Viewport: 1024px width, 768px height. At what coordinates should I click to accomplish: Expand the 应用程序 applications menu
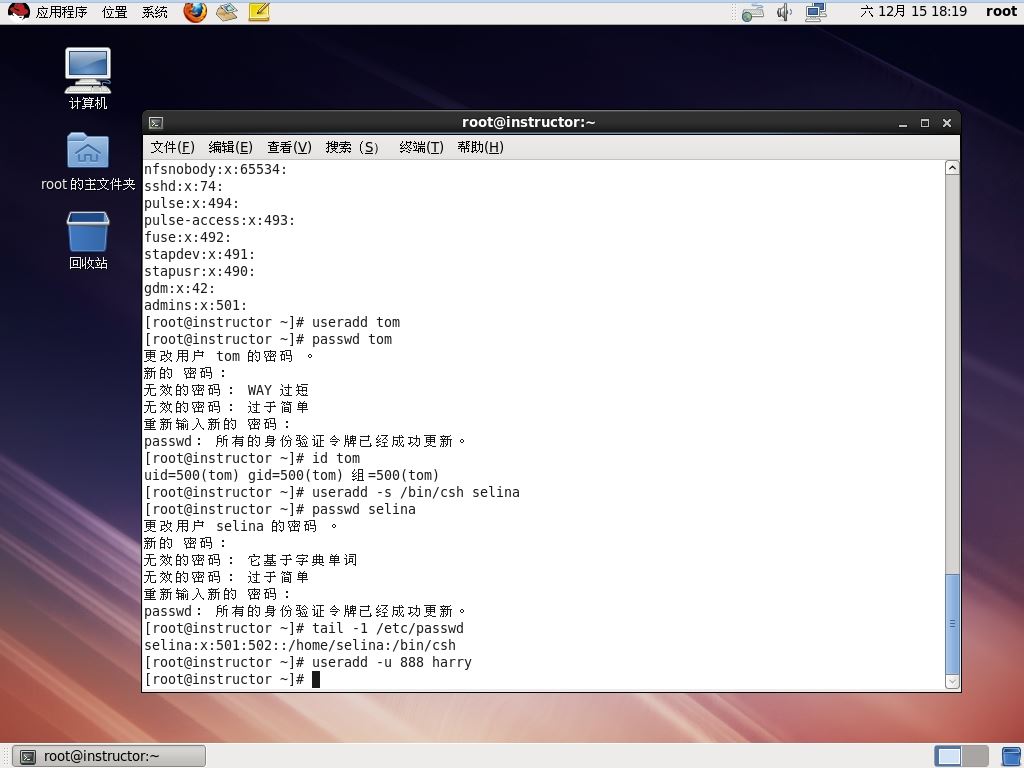(61, 12)
